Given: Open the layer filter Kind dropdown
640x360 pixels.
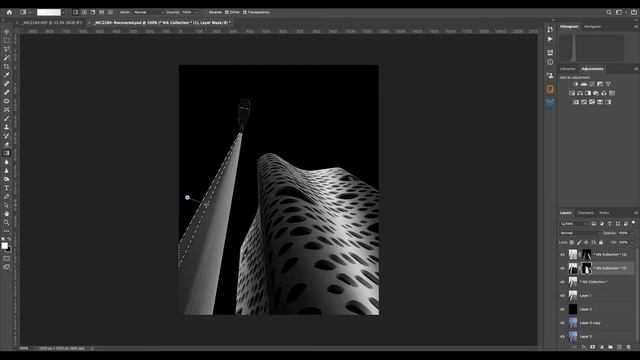Looking at the screenshot, I should (574, 224).
